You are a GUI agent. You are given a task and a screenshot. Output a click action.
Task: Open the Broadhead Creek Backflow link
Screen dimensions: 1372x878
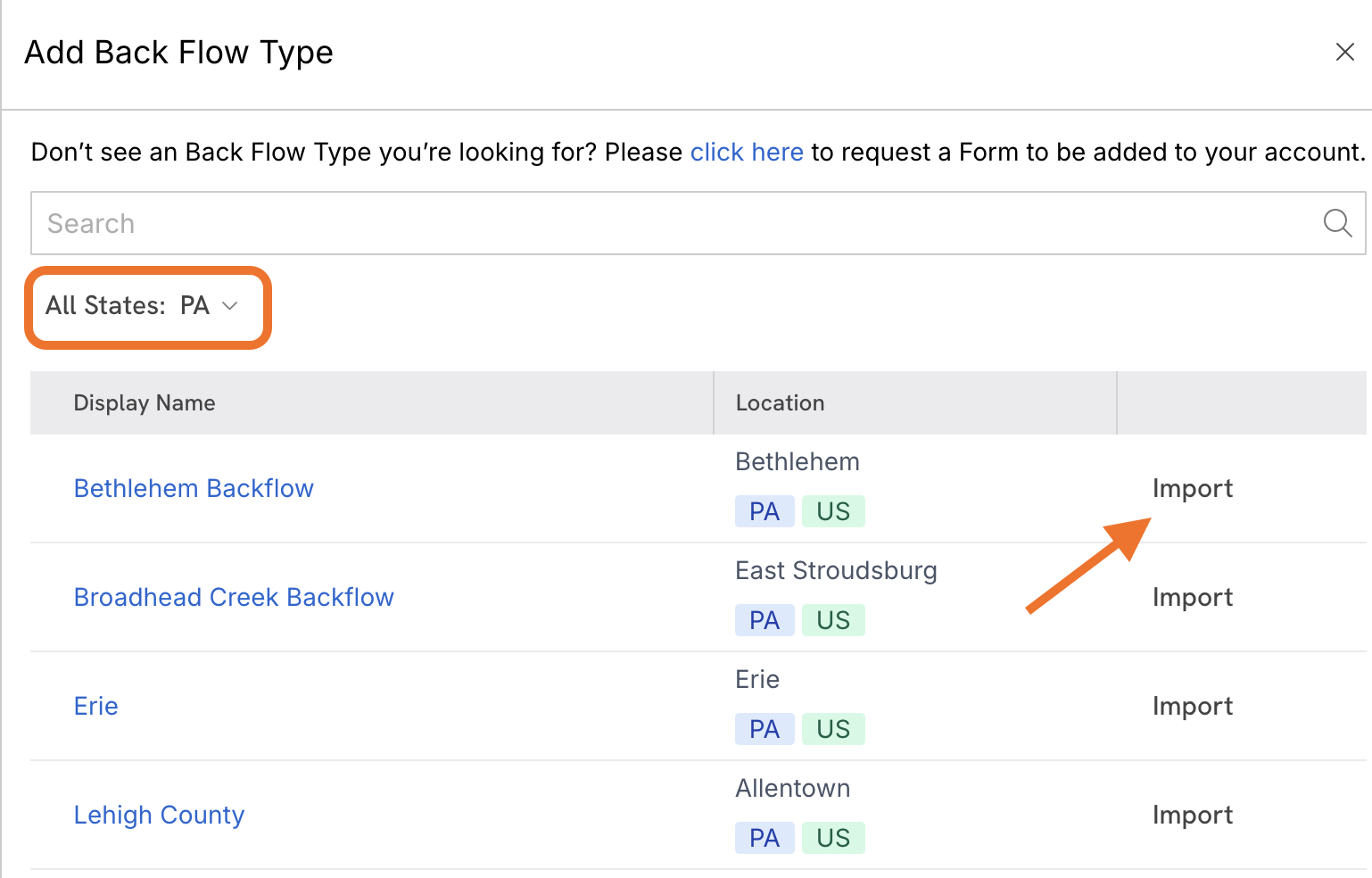(x=234, y=598)
